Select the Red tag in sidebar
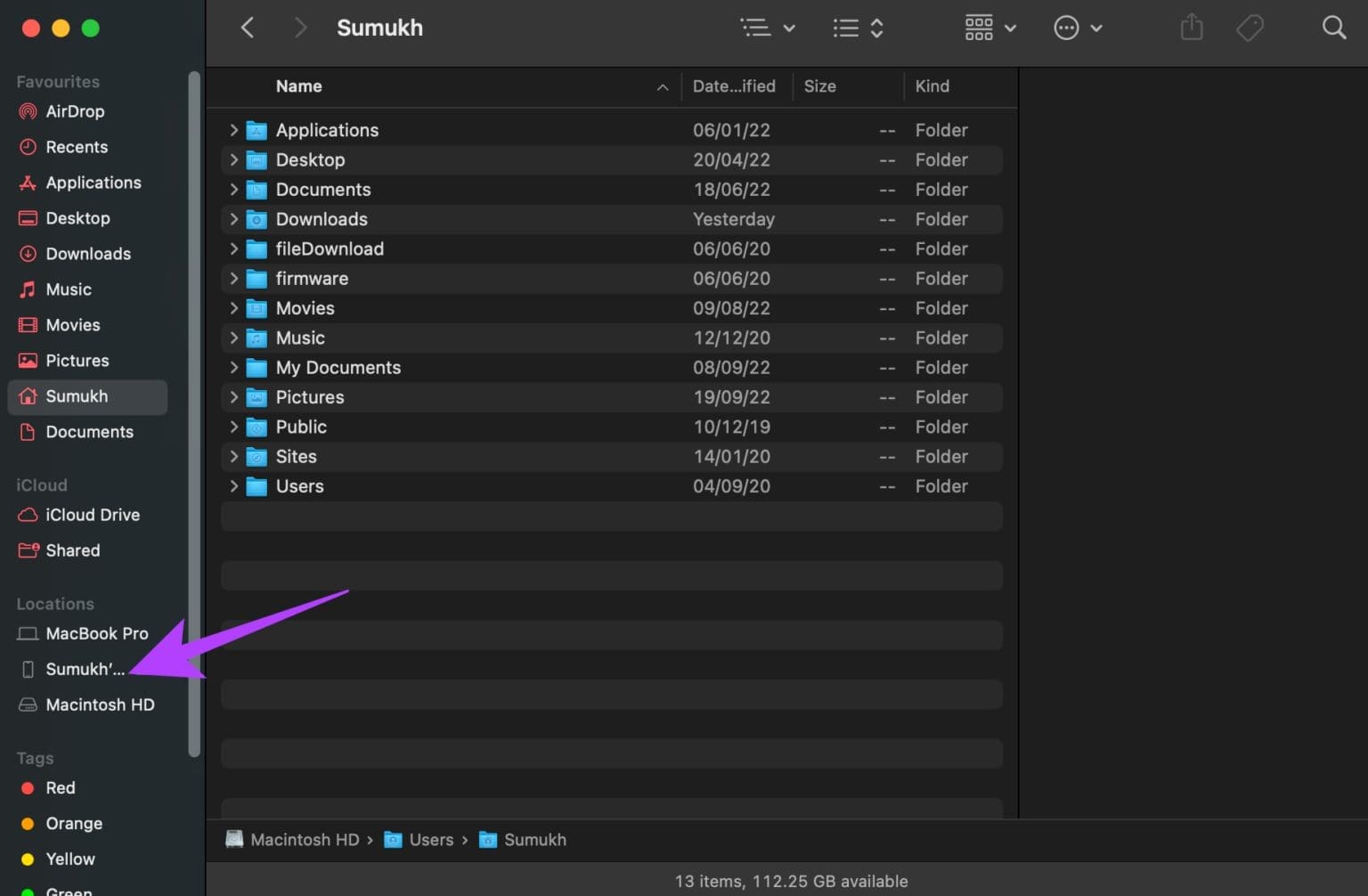The width and height of the screenshot is (1368, 896). (x=60, y=788)
